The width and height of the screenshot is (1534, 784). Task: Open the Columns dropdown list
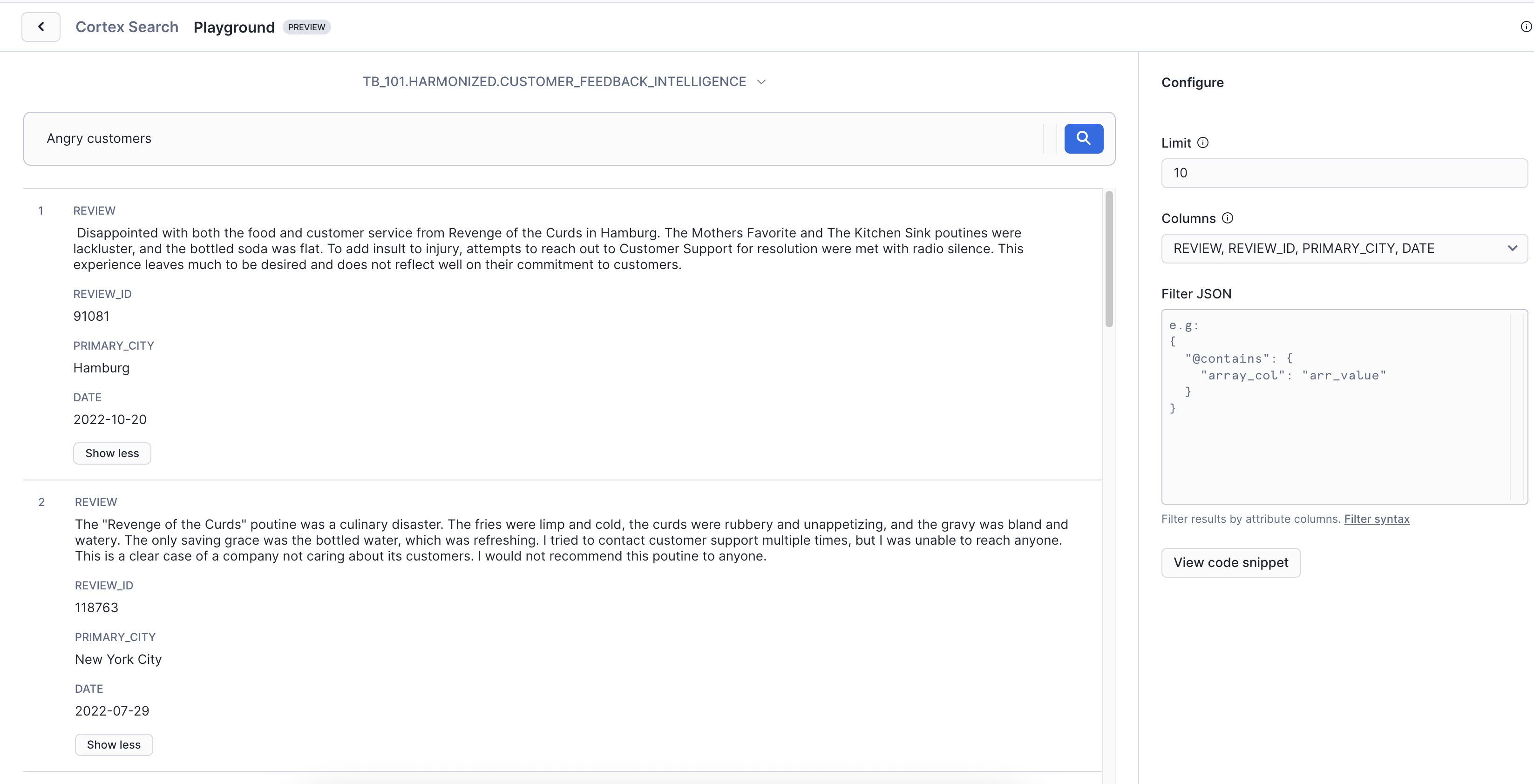click(x=1344, y=248)
